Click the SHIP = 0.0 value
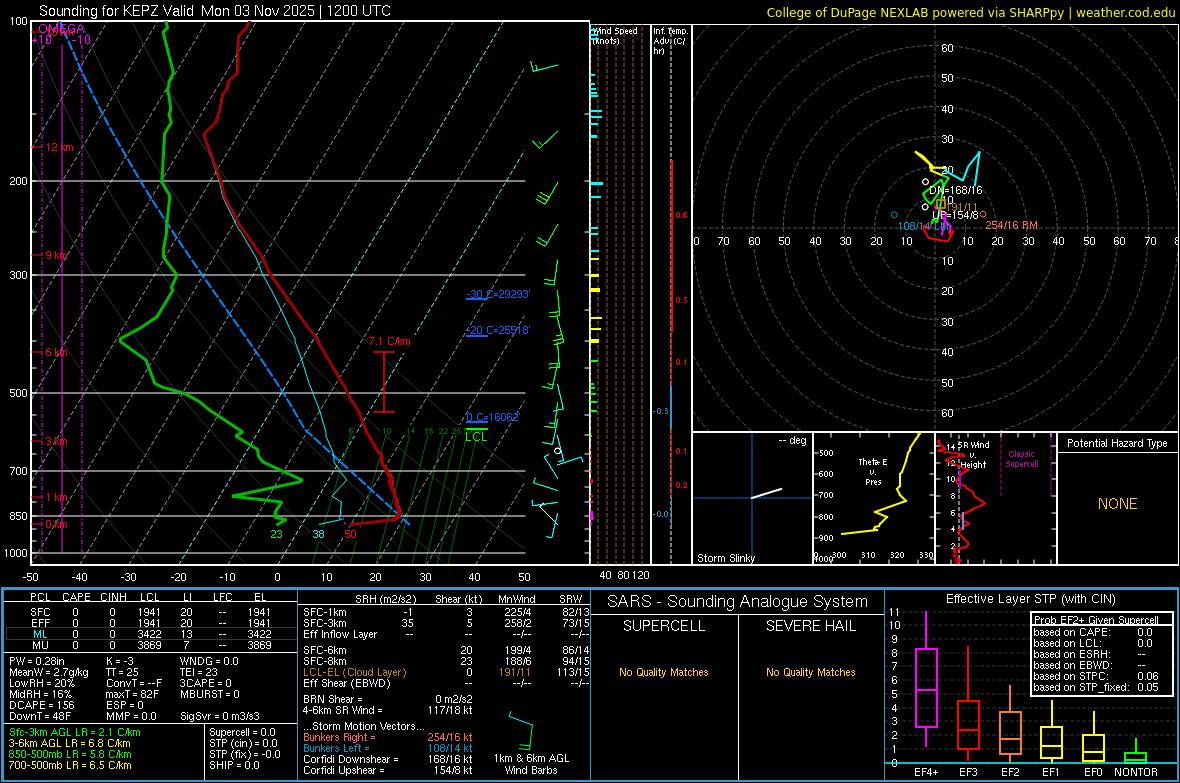This screenshot has width=1180, height=783. point(234,765)
